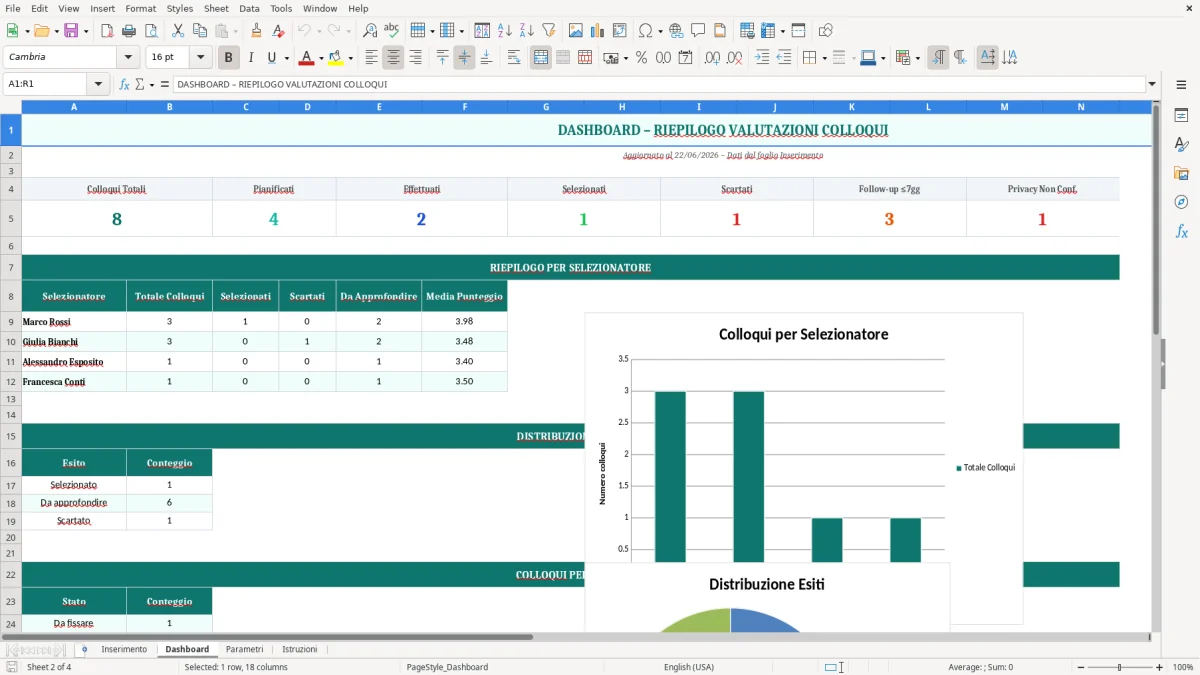1200x675 pixels.
Task: Adjust the zoom slider in status bar
Action: pos(1120,667)
